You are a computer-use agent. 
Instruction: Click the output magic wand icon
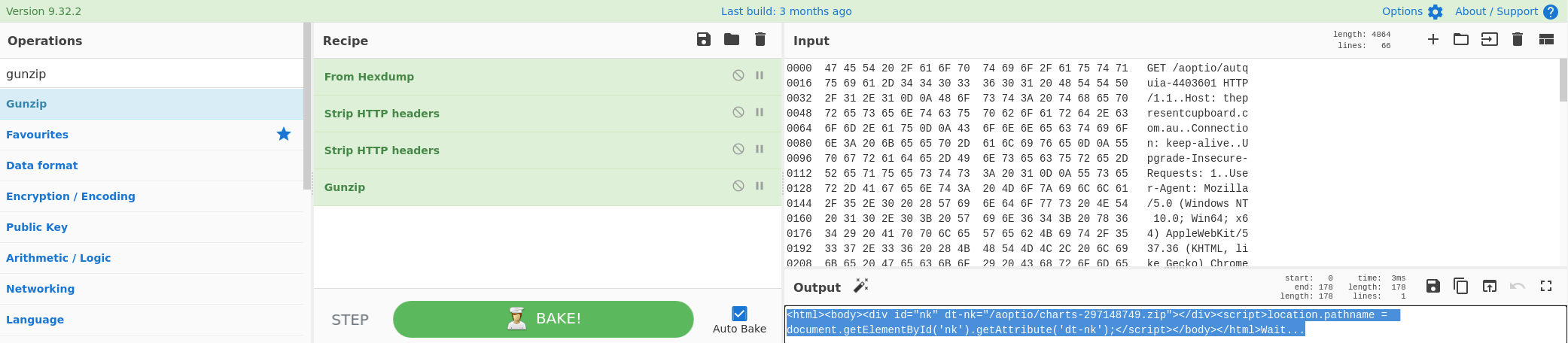tap(861, 286)
